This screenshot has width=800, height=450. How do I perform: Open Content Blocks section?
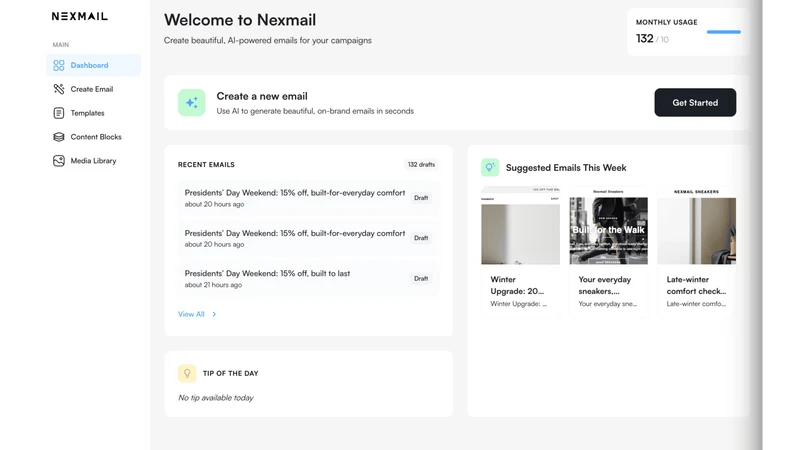(x=93, y=137)
